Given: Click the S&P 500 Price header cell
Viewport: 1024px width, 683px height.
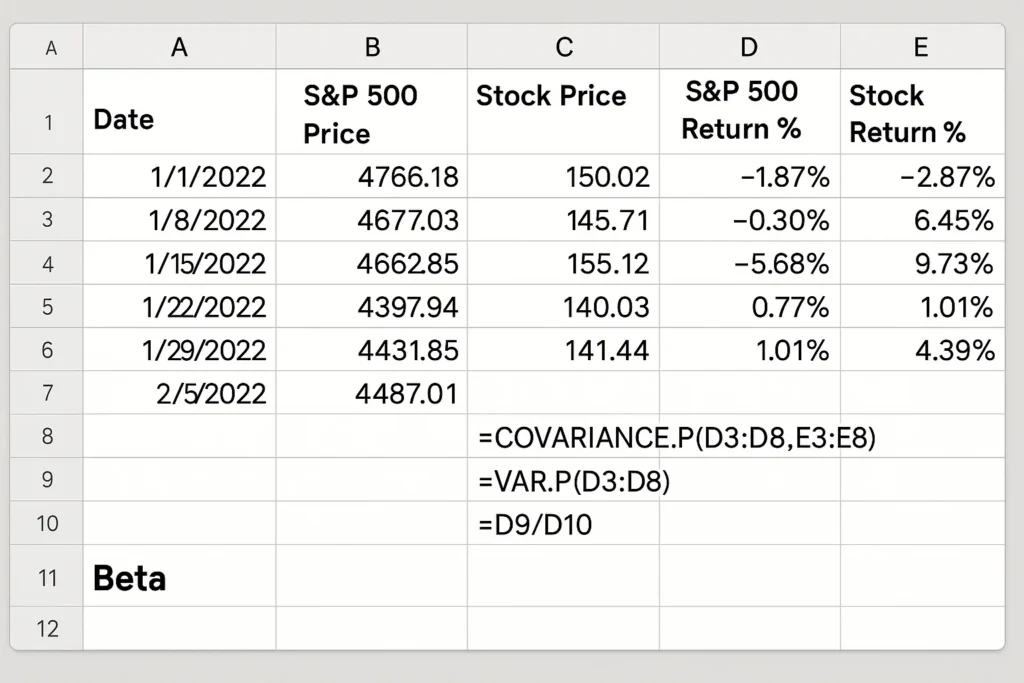Looking at the screenshot, I should [x=371, y=110].
